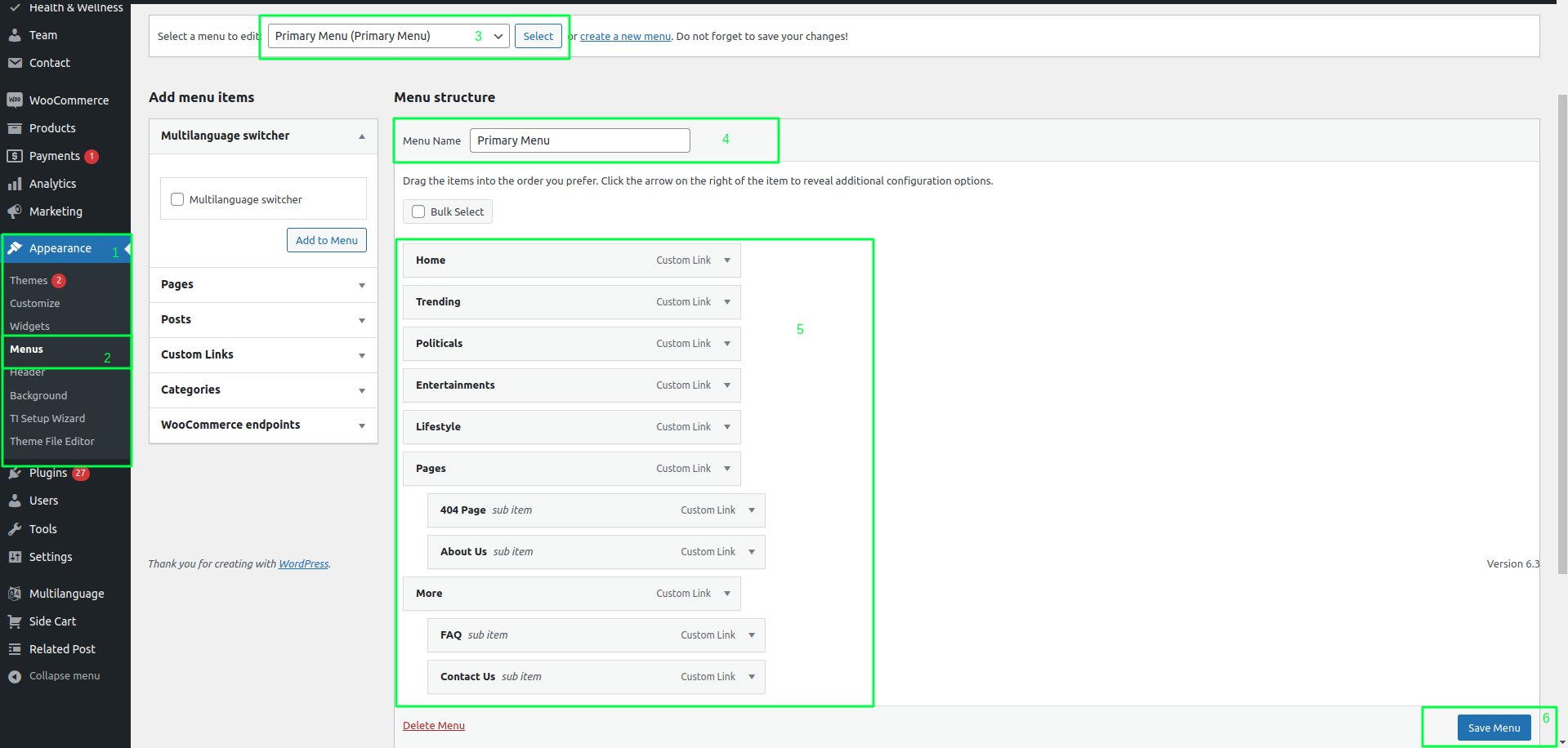
Task: Click the Add to Menu button
Action: (x=327, y=240)
